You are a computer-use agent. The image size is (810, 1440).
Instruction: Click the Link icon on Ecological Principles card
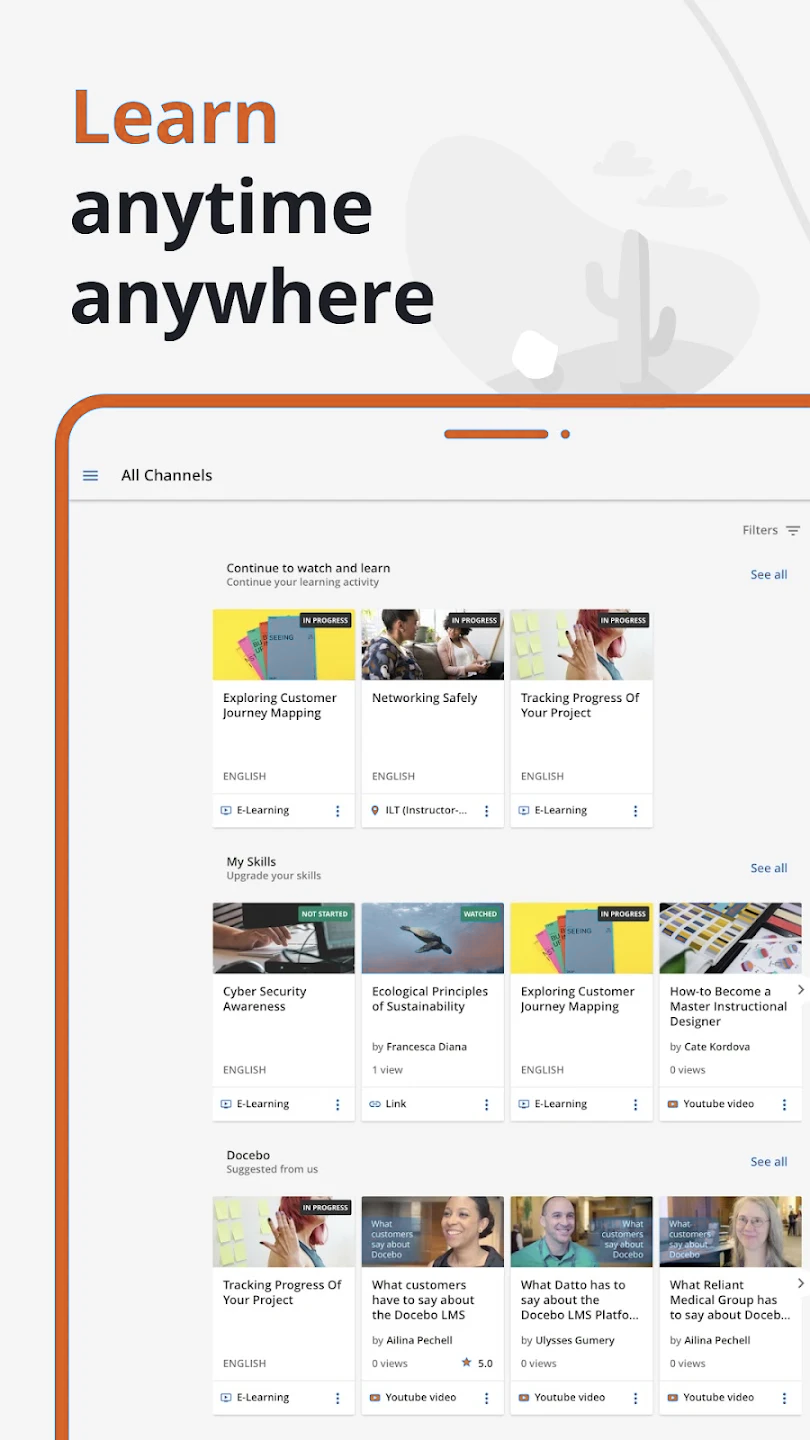pos(375,1104)
